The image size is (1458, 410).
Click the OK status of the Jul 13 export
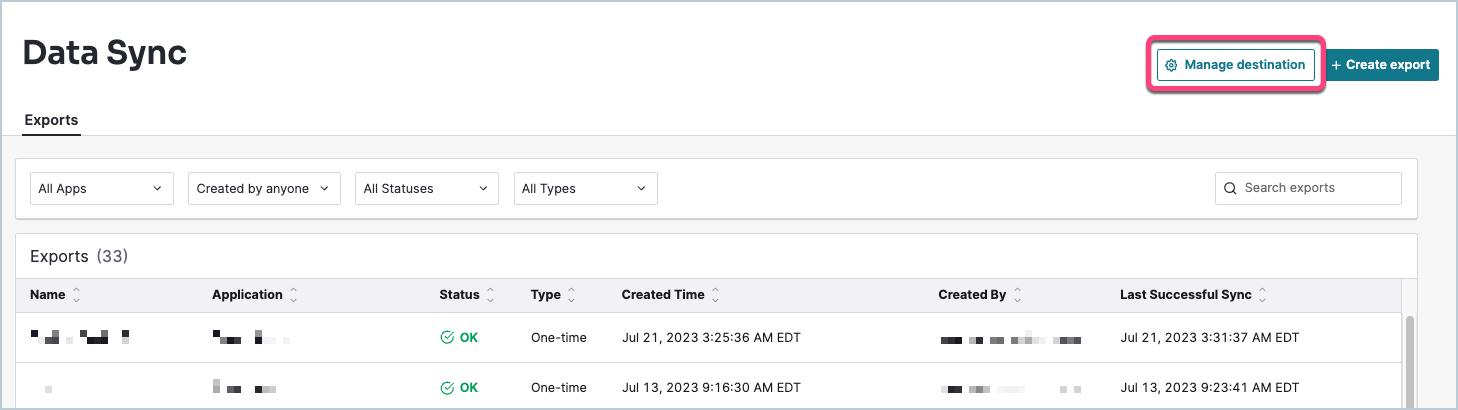pos(459,387)
